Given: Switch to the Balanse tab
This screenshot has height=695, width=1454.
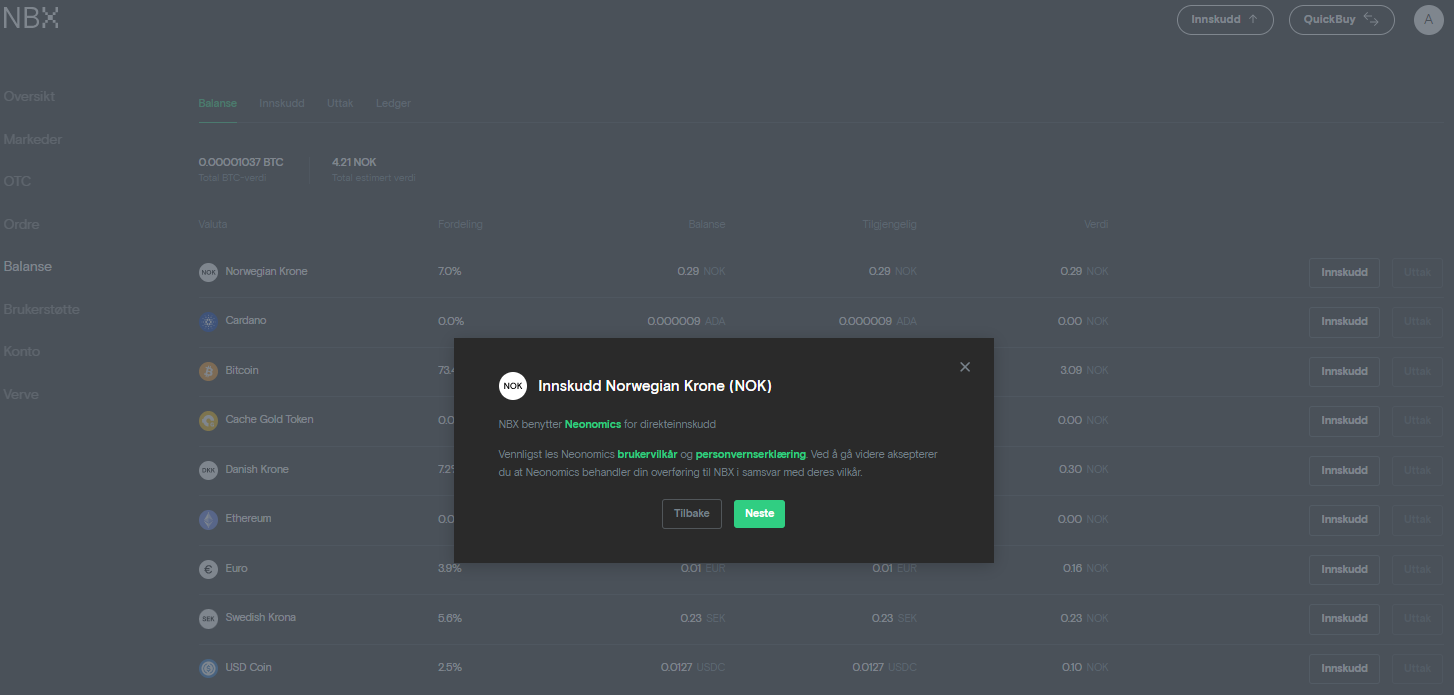Looking at the screenshot, I should click(x=218, y=103).
